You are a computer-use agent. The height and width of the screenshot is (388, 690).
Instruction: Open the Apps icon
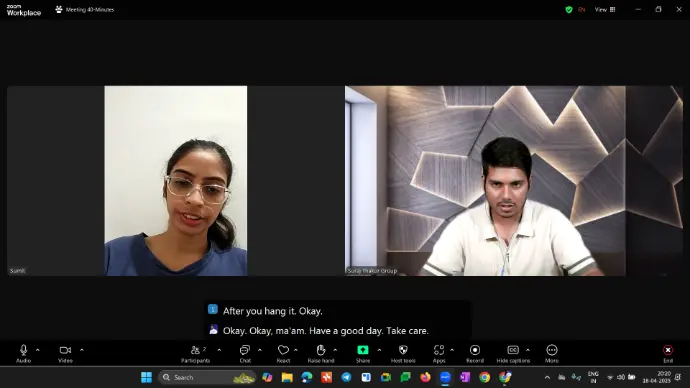point(439,350)
